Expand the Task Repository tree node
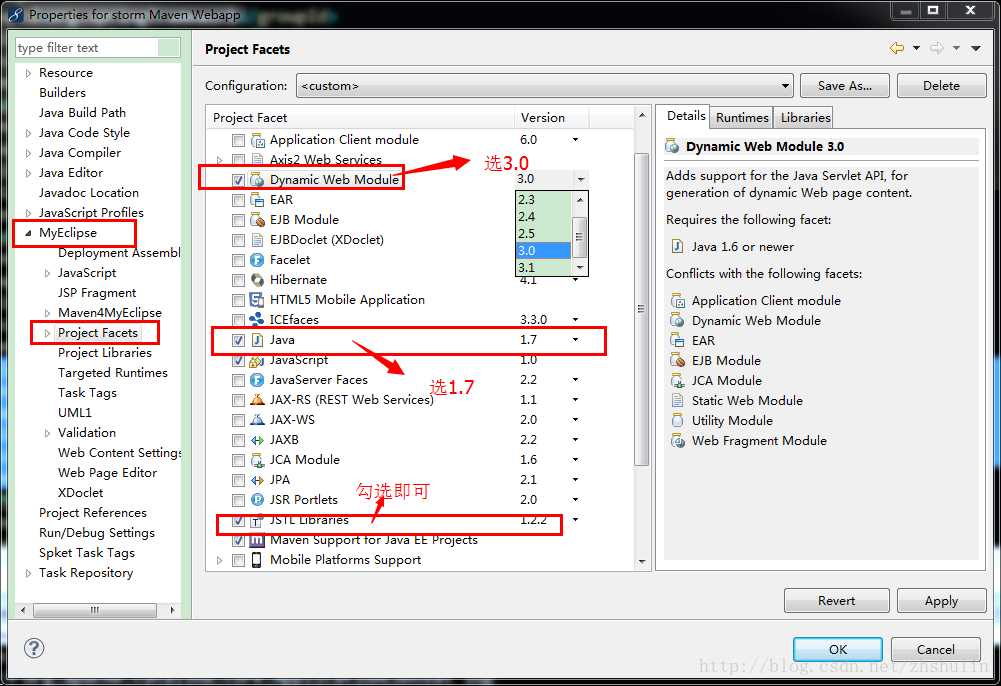The height and width of the screenshot is (686, 1001). pos(27,573)
